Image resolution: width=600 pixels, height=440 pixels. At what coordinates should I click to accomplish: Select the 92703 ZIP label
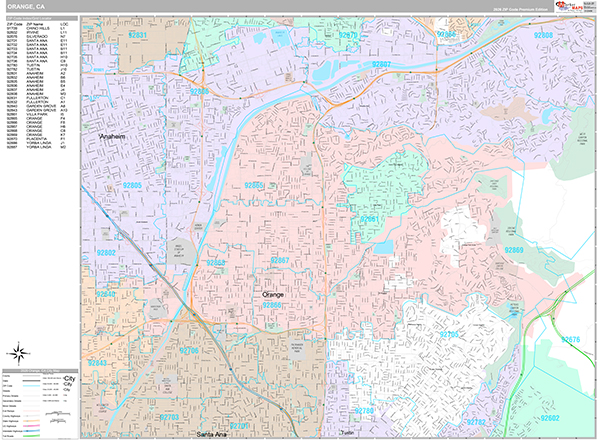click(169, 417)
